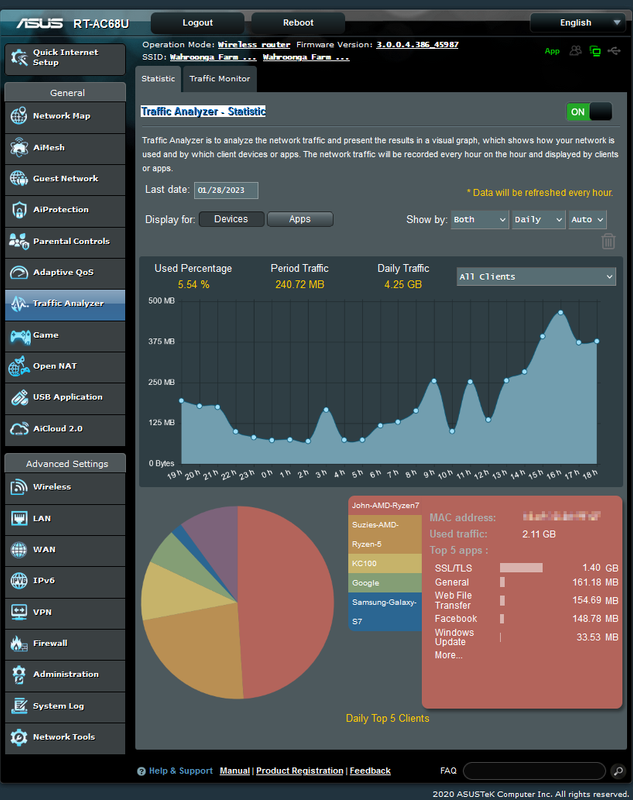Open Adaptive QoS menu label
Screen dimensions: 633x800
(63, 272)
